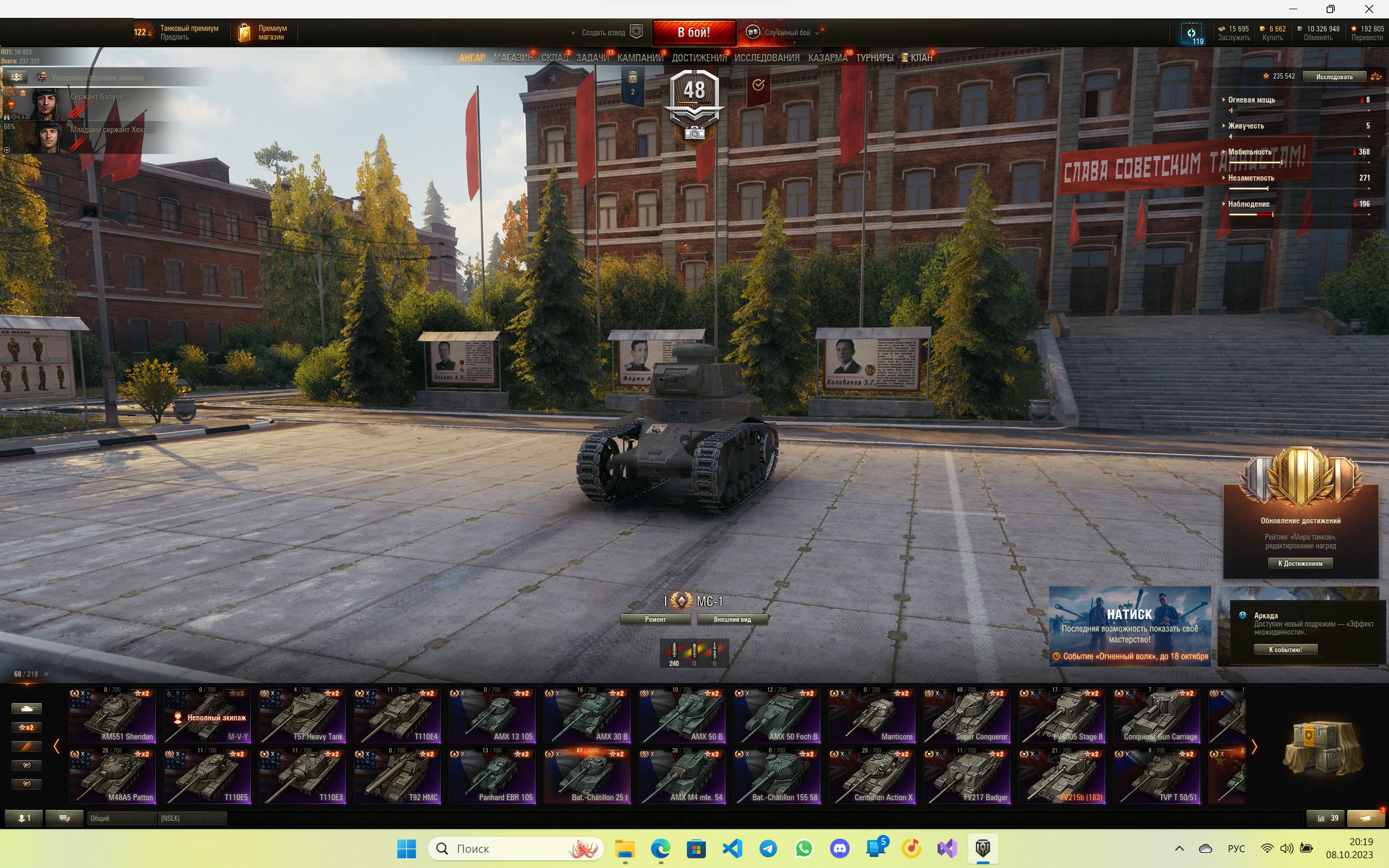Click the Незаметность parameter bar
The image size is (1389, 868).
(1298, 188)
